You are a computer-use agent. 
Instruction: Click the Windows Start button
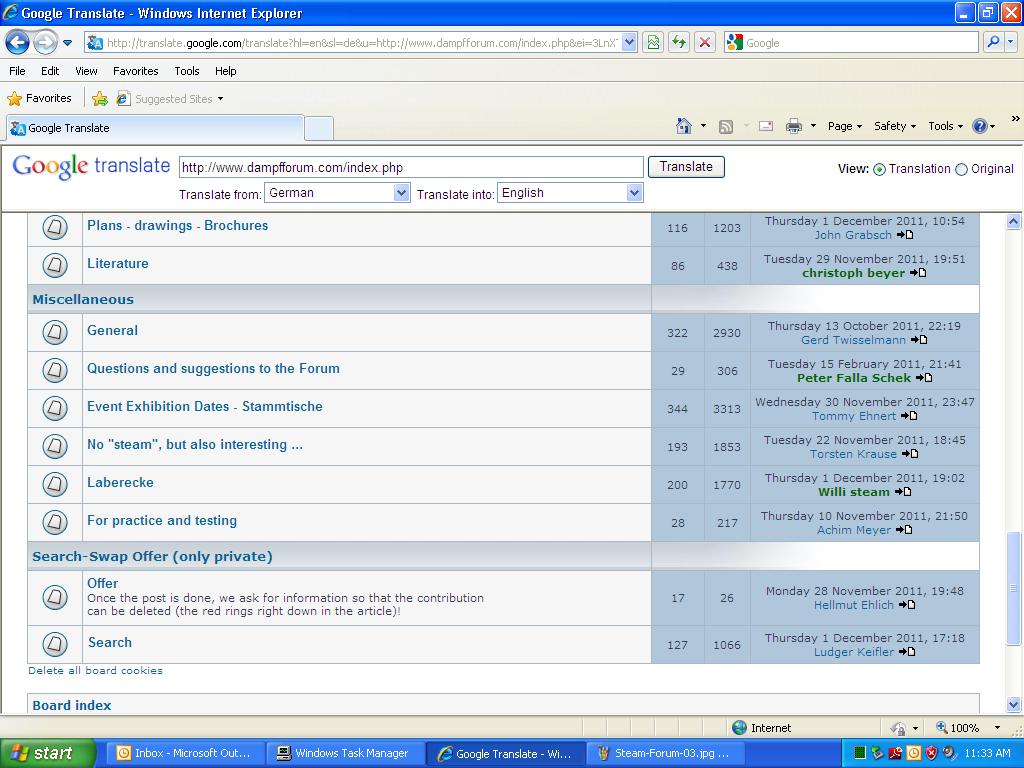(48, 754)
